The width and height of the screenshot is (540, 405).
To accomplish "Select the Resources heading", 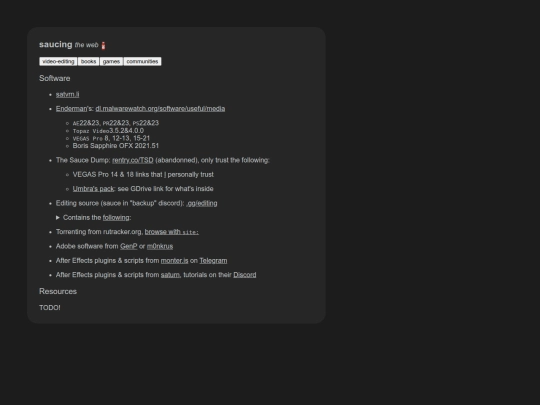I will 58,291.
